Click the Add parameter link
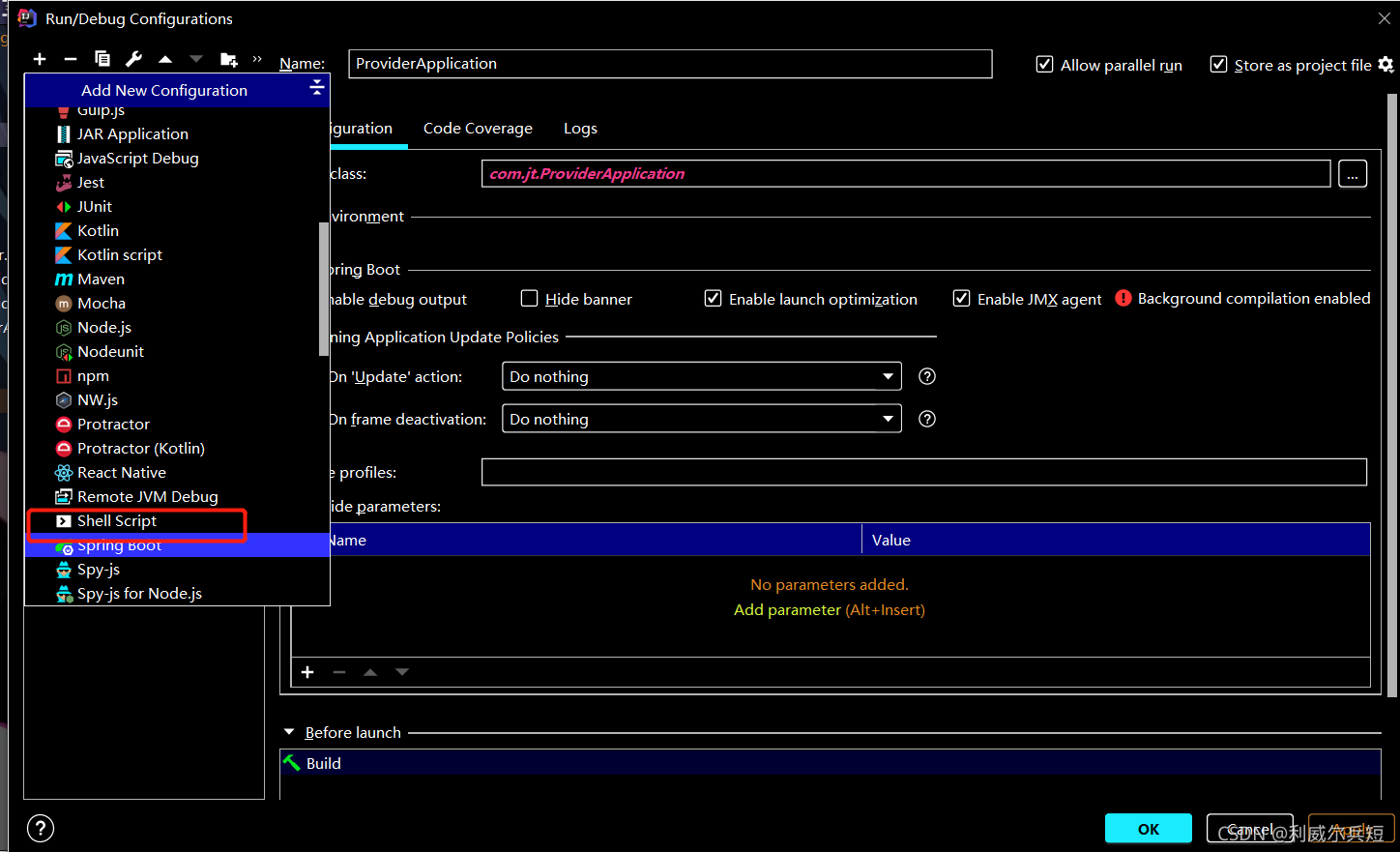Screen dimensions: 1400x852 (x=787, y=609)
